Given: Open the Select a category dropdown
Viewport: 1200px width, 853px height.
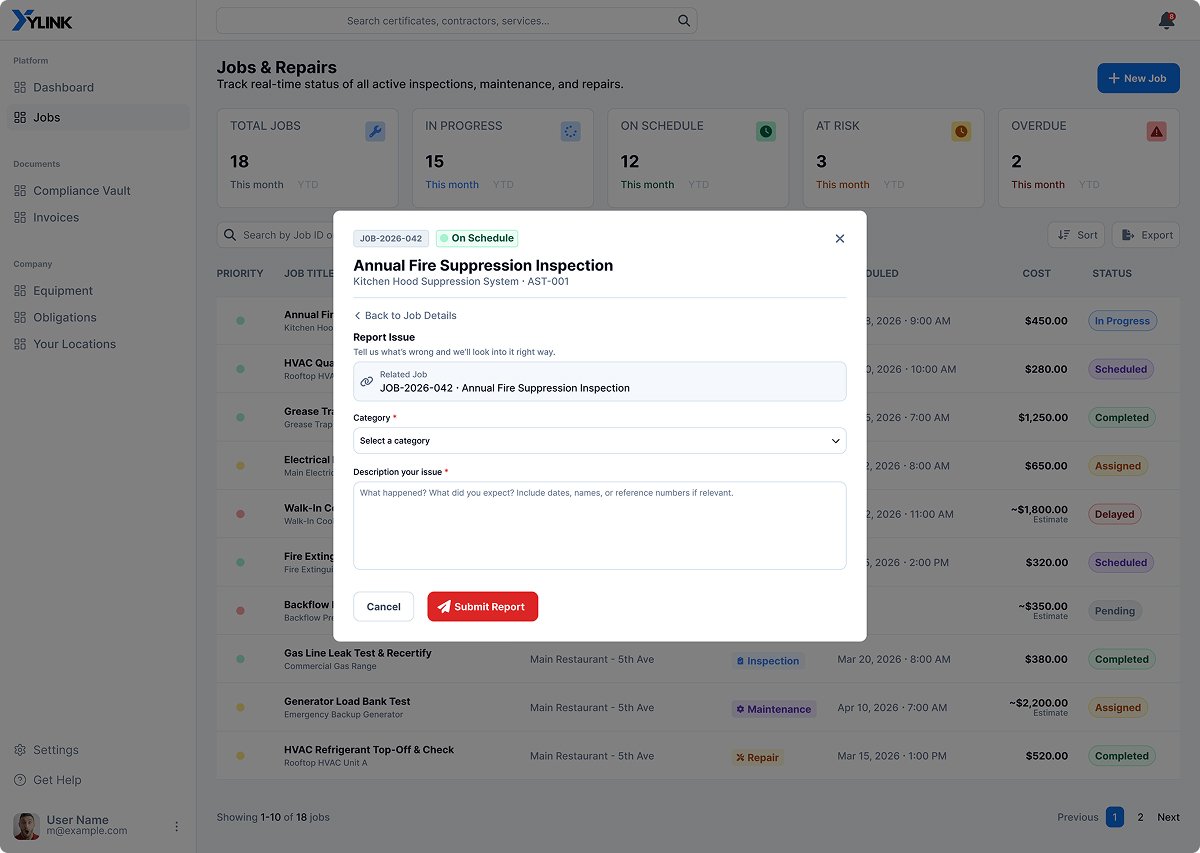Looking at the screenshot, I should point(600,441).
